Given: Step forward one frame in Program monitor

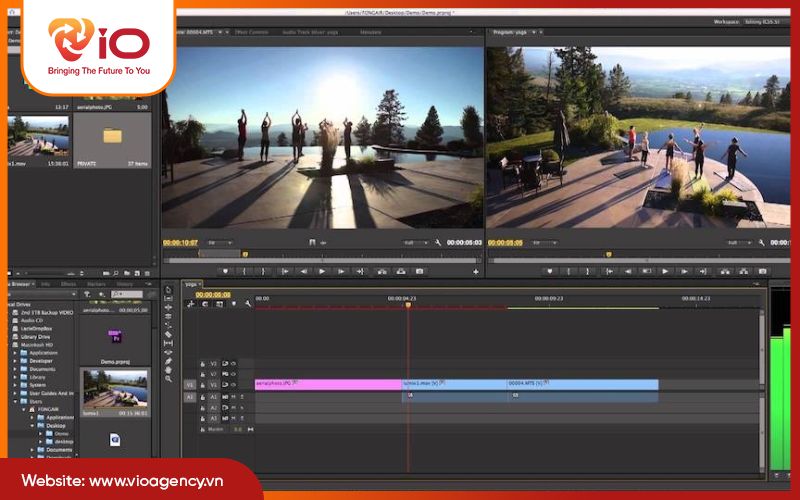Looking at the screenshot, I should 684,271.
